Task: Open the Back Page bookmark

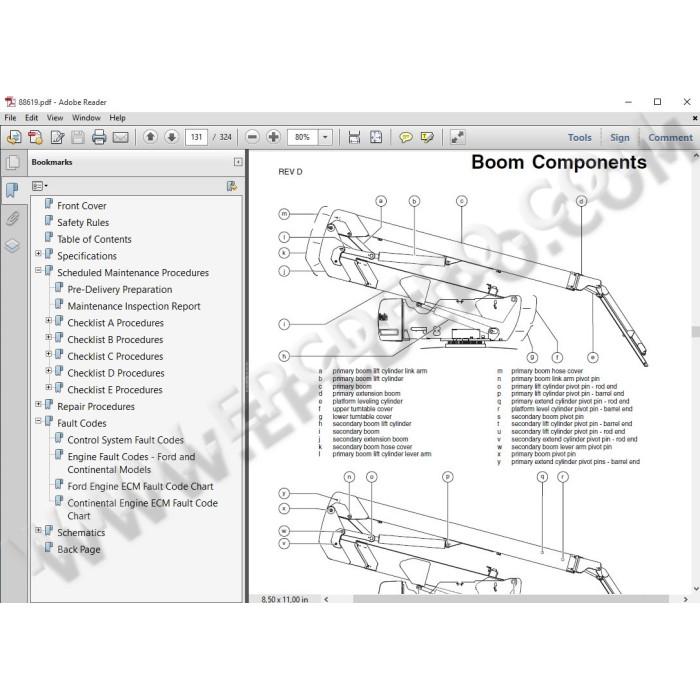Action: point(79,550)
